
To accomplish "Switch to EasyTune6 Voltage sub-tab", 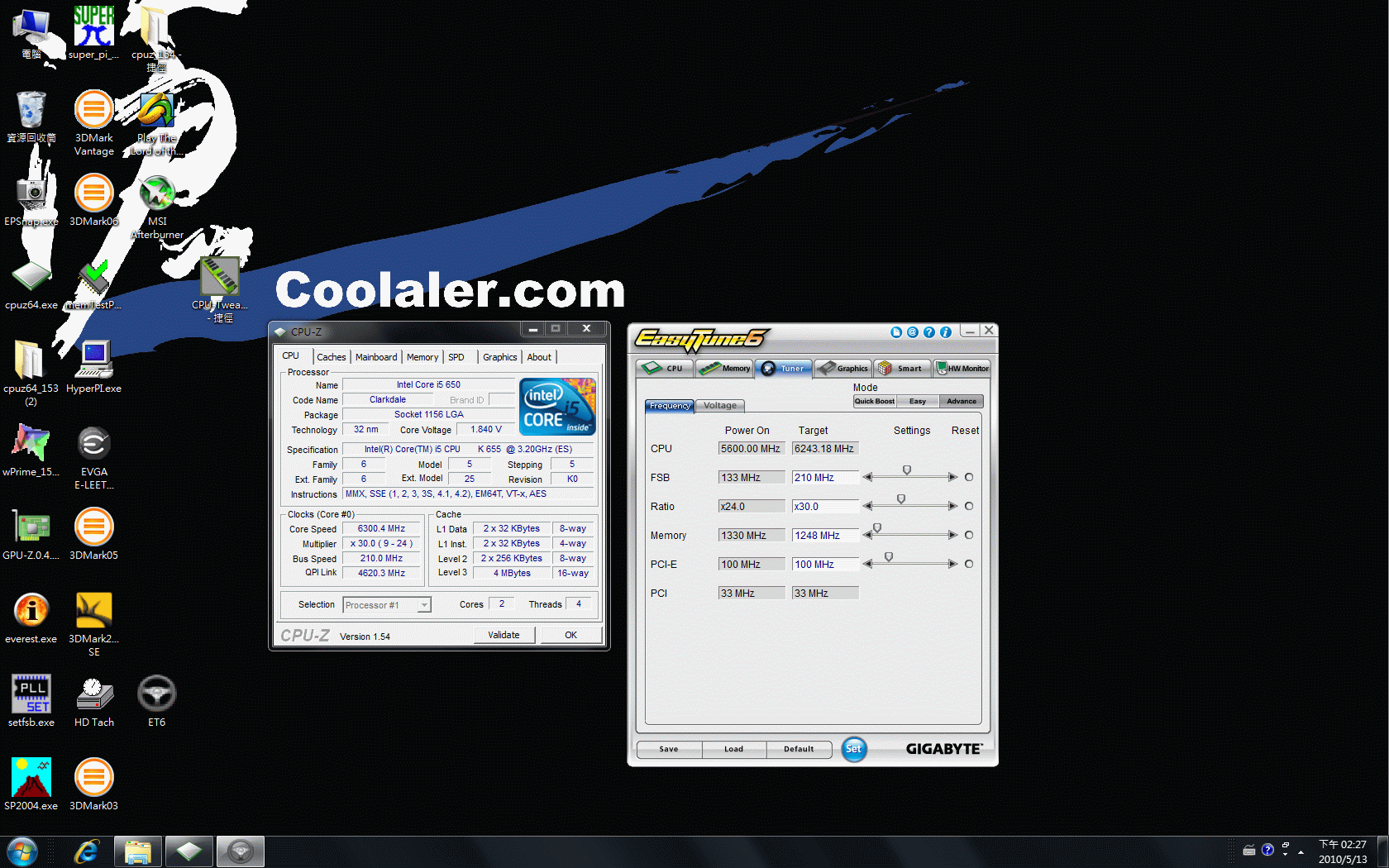I will pos(720,406).
